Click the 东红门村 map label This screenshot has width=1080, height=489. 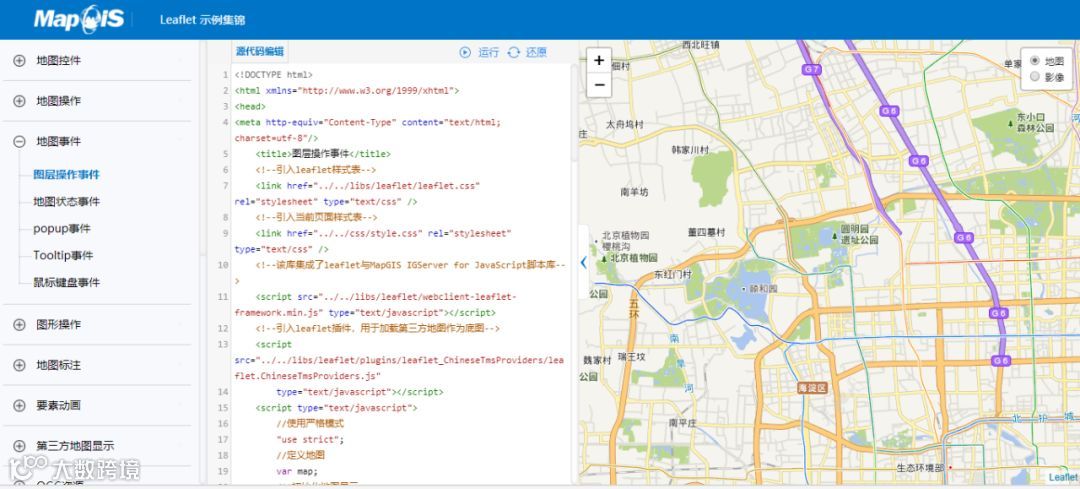tap(672, 274)
